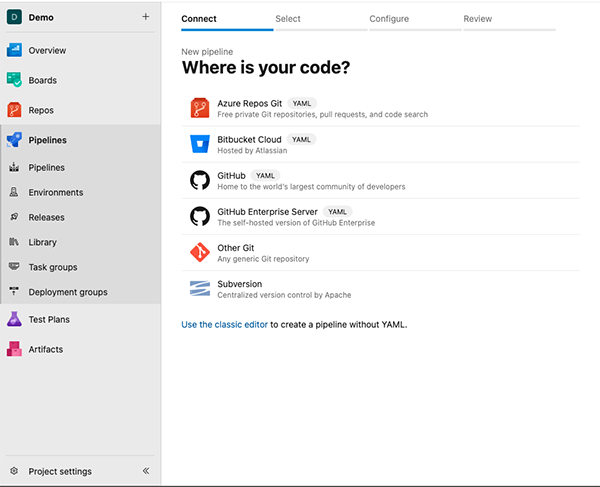Screen dimensions: 600x487
Task: Collapse the sidebar with double chevron
Action: 145,471
